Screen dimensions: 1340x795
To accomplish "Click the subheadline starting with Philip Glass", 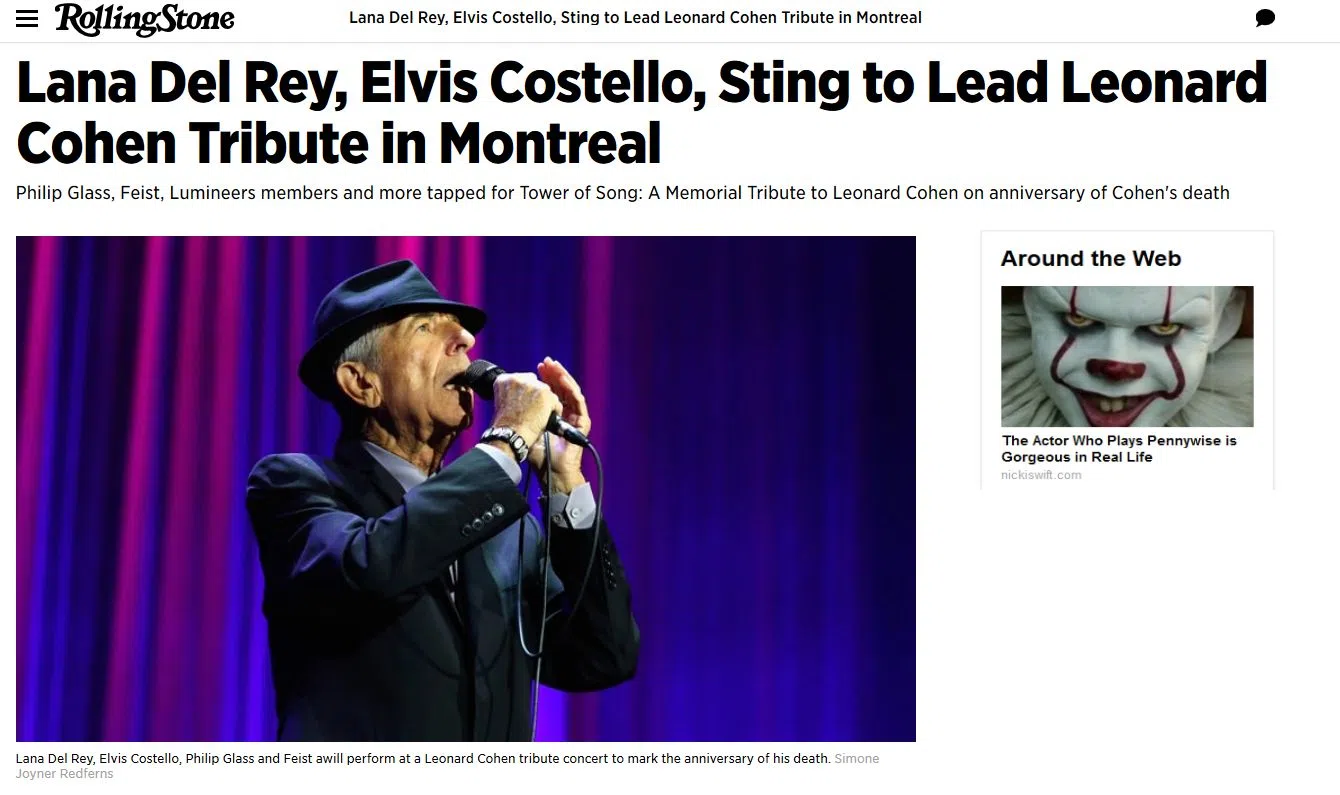I will (622, 192).
